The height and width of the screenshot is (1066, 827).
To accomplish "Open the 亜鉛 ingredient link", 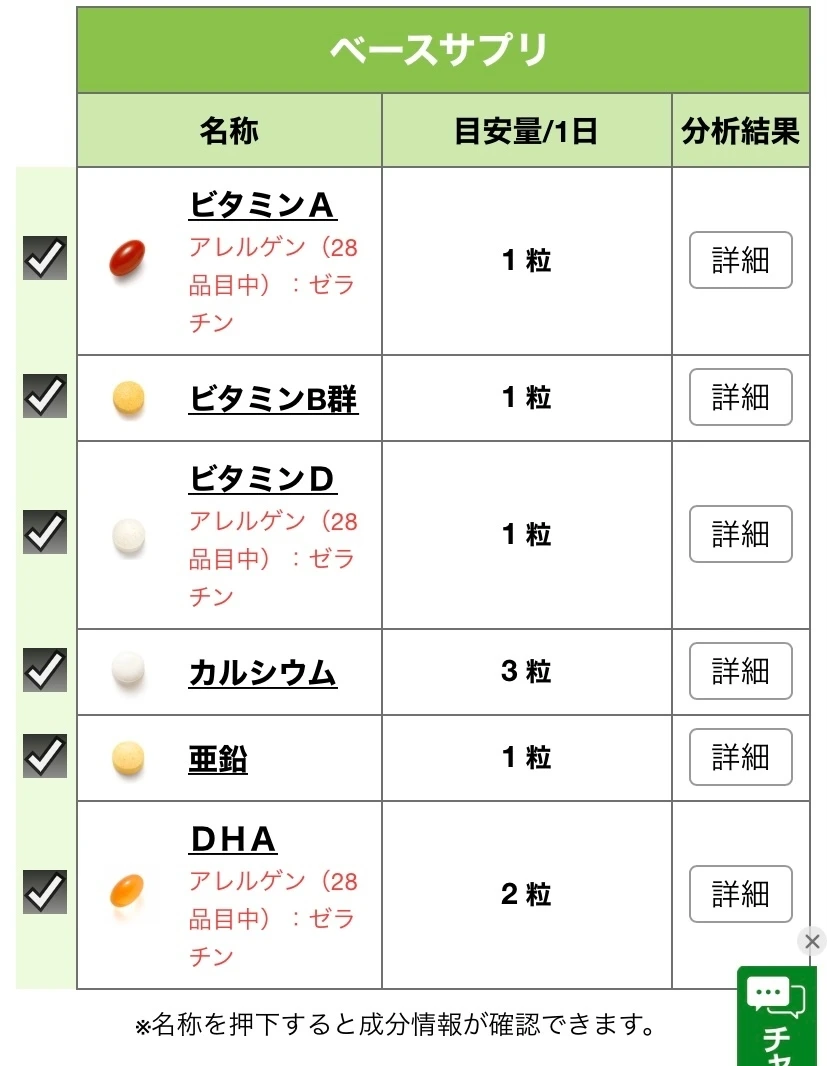I will click(218, 760).
